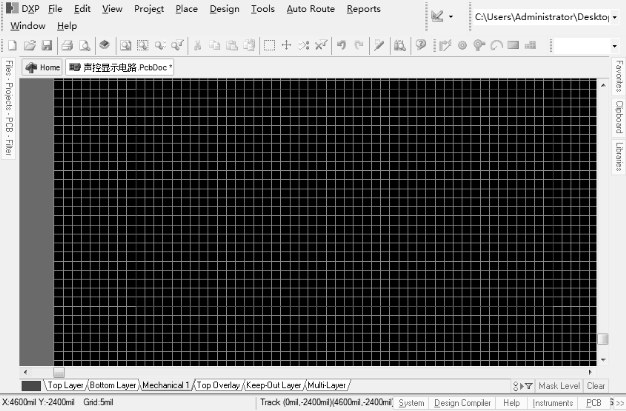The height and width of the screenshot is (411, 626).
Task: Select the Place Component icon
Action: (531, 45)
